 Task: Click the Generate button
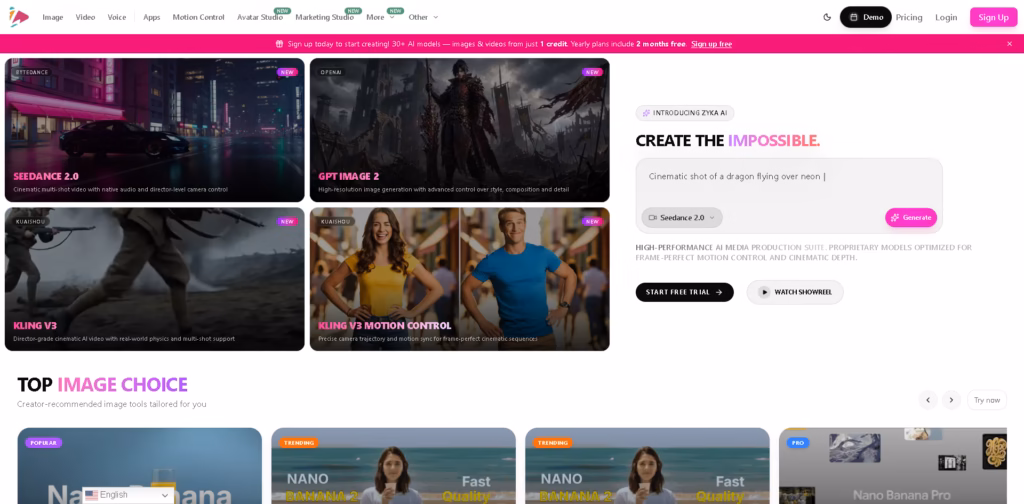(x=911, y=217)
